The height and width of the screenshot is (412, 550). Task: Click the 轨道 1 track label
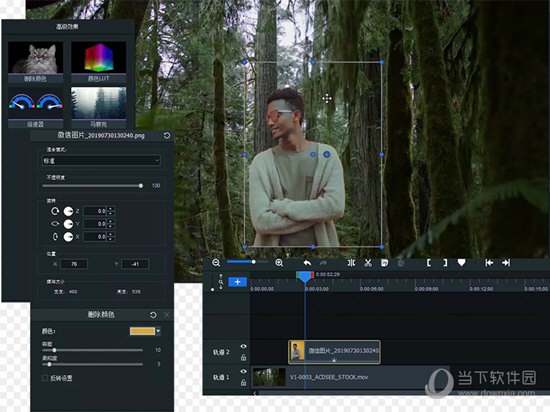221,377
